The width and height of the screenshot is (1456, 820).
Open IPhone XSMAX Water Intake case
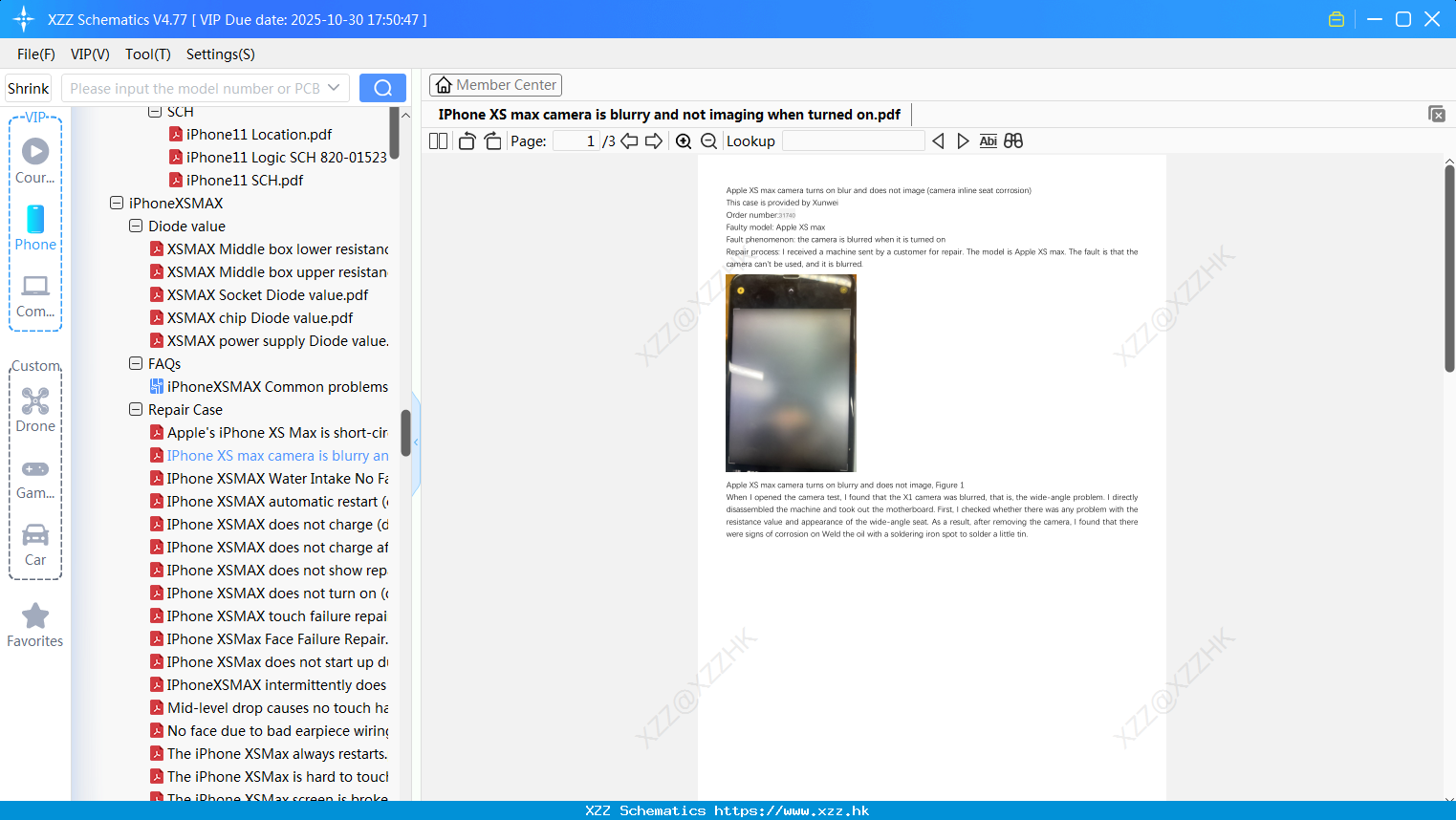[269, 478]
